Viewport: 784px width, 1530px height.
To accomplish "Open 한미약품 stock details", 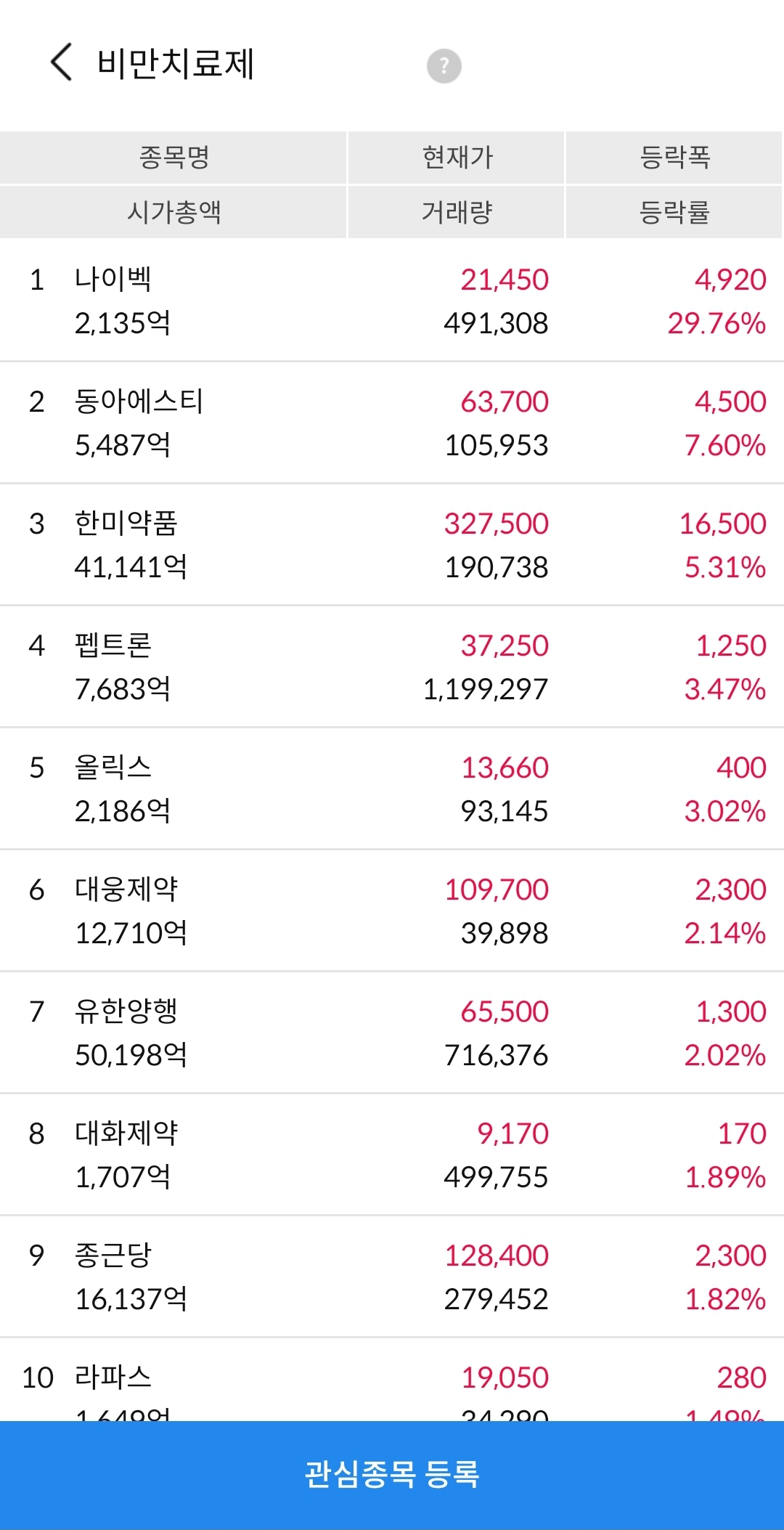I will point(392,545).
